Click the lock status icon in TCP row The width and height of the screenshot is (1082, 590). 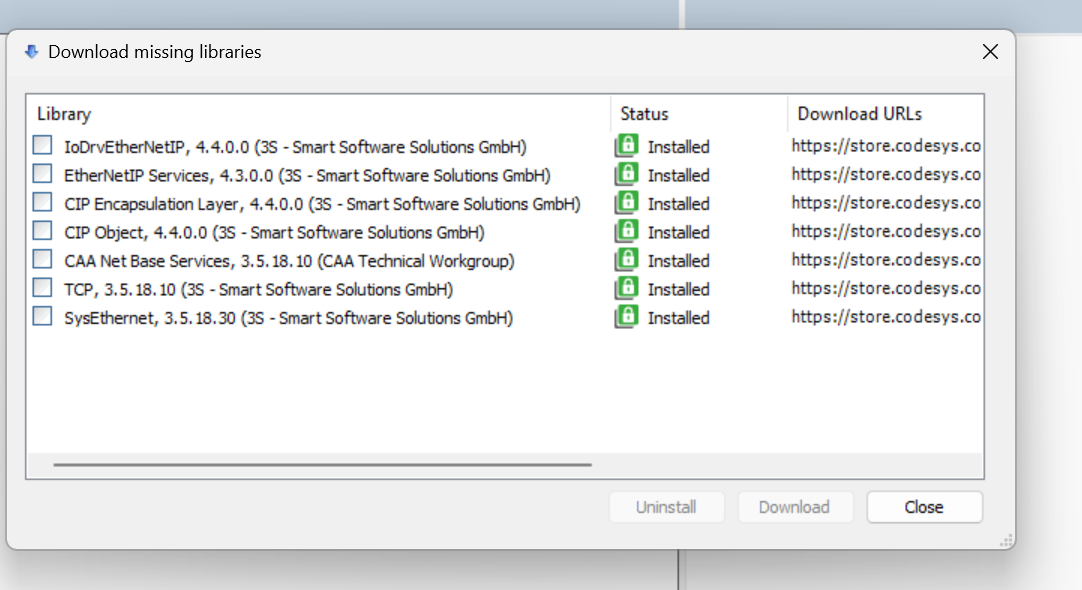(627, 288)
